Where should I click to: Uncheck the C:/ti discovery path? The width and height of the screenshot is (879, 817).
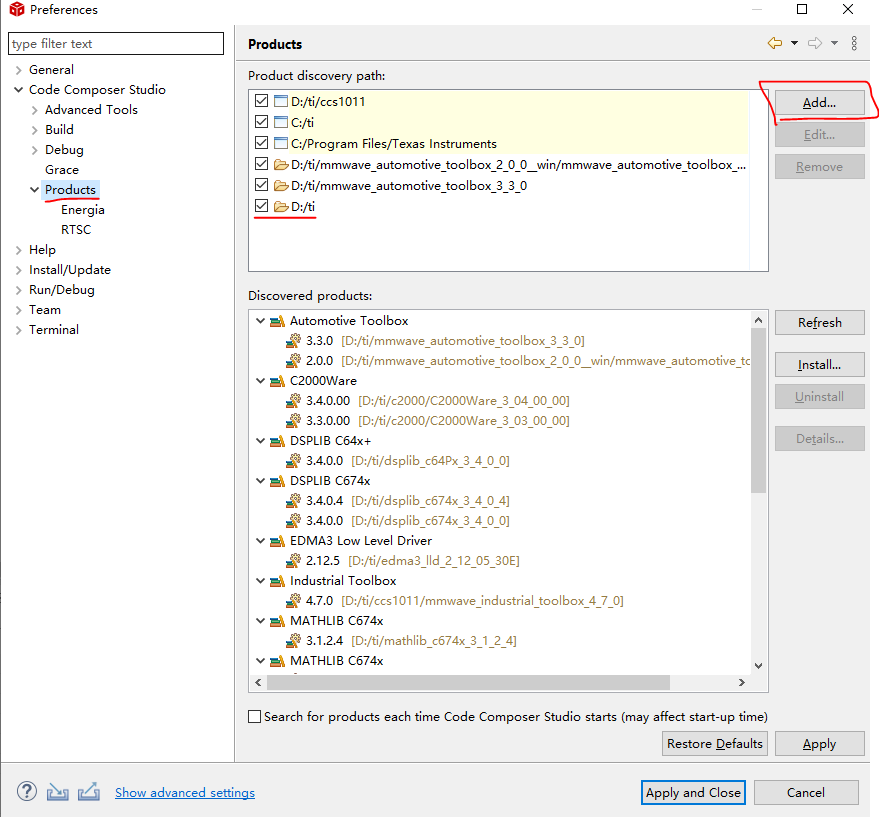[x=261, y=121]
